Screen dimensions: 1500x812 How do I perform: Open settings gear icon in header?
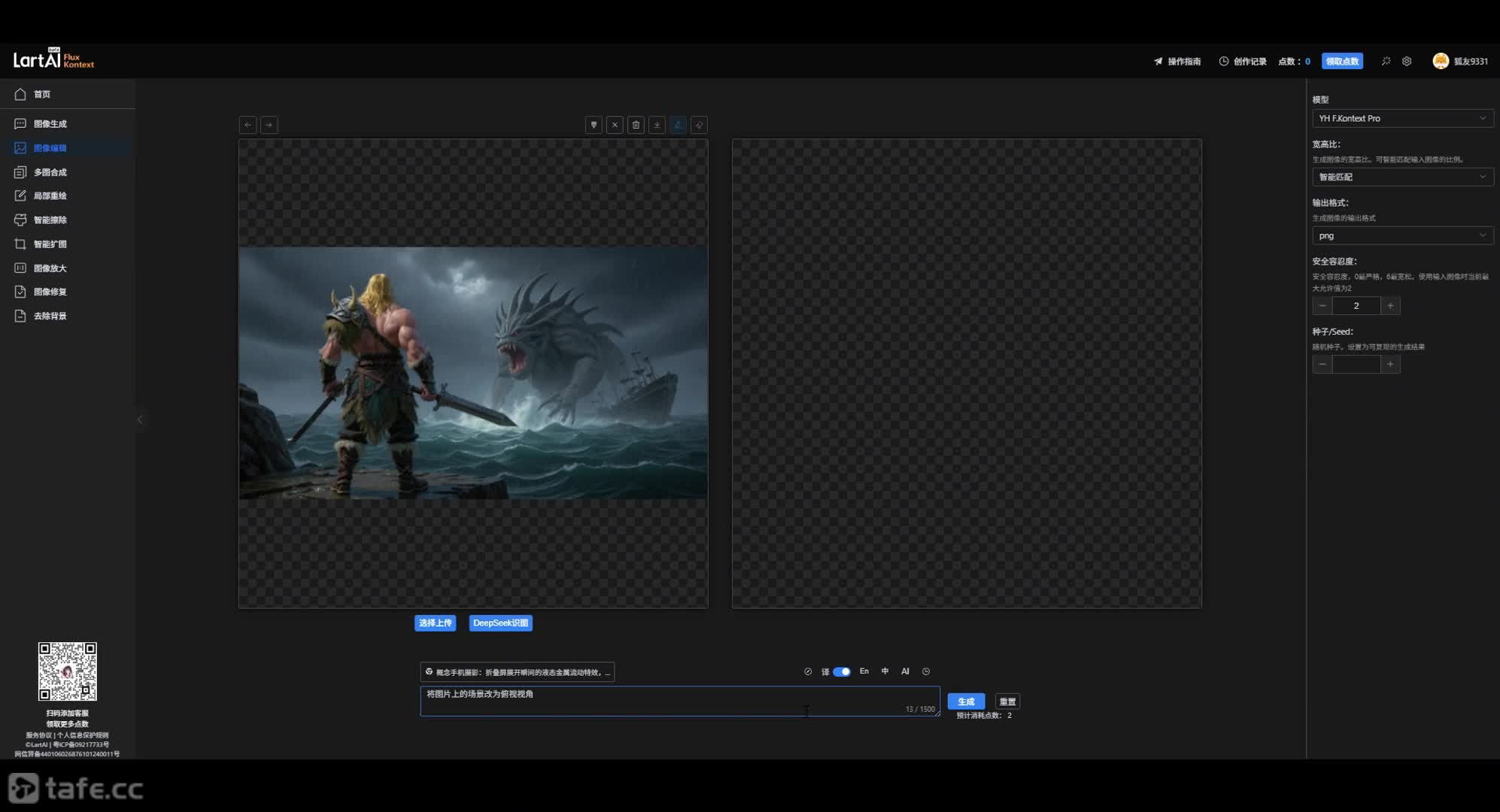click(x=1407, y=62)
